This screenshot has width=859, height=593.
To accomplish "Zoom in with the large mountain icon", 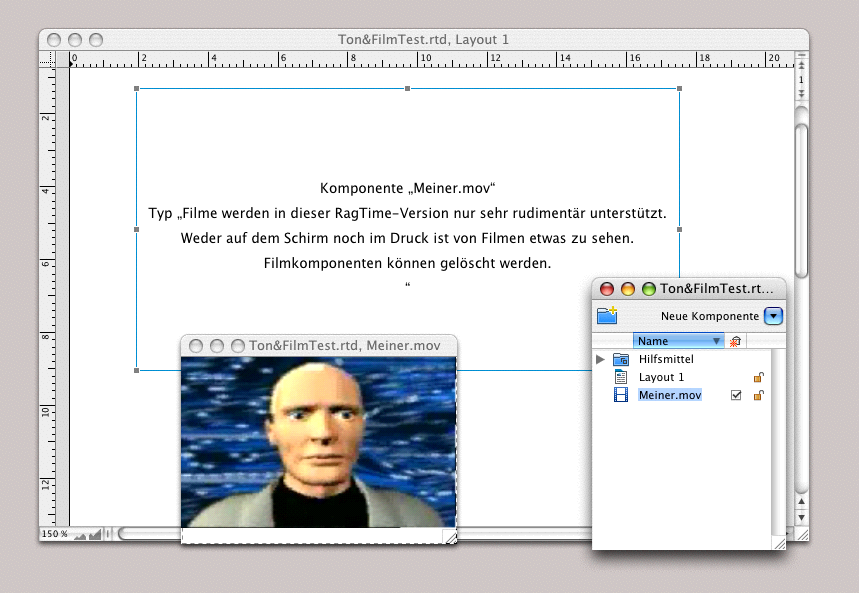I will click(96, 535).
